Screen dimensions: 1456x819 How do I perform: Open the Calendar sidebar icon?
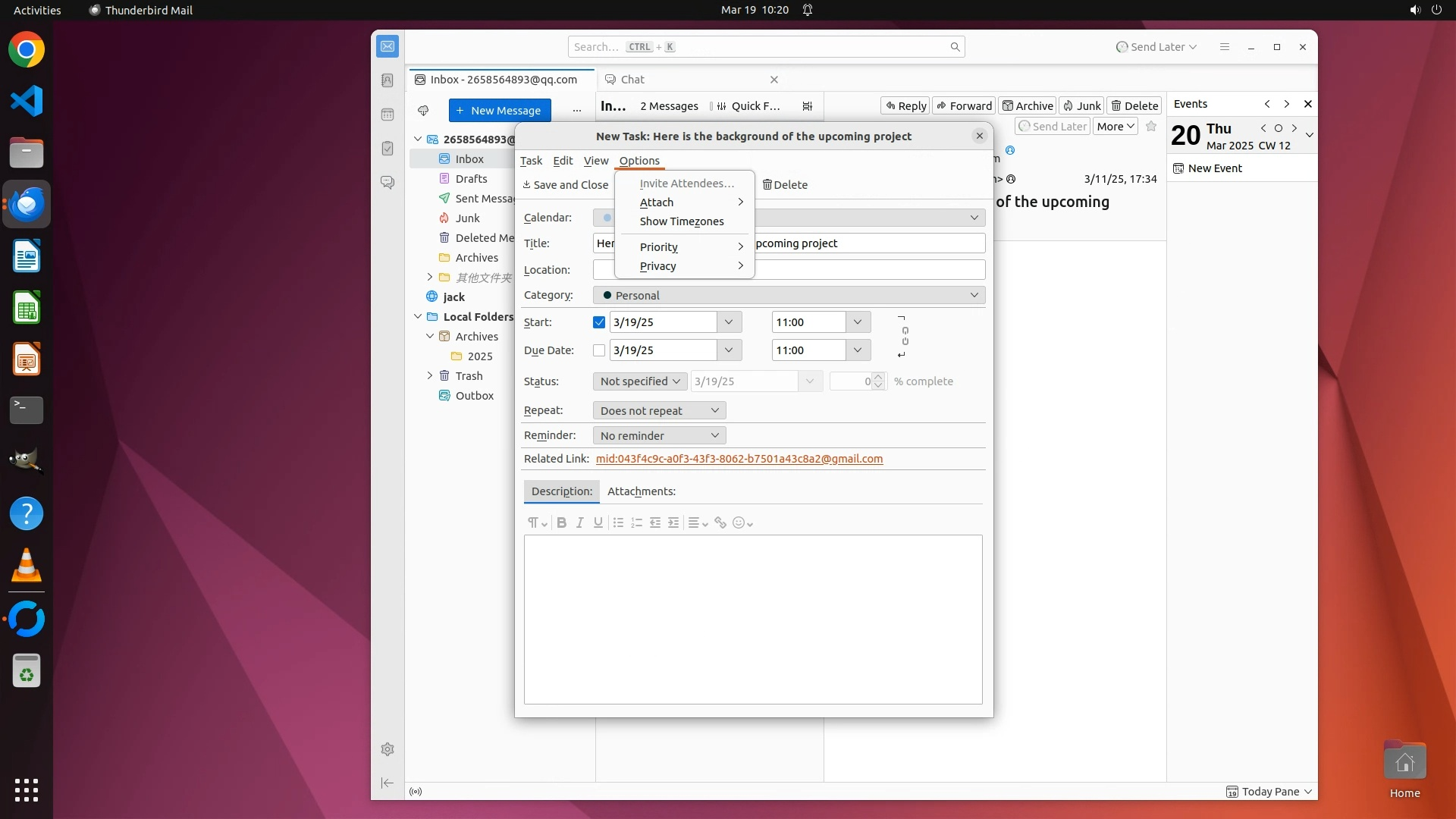(388, 115)
